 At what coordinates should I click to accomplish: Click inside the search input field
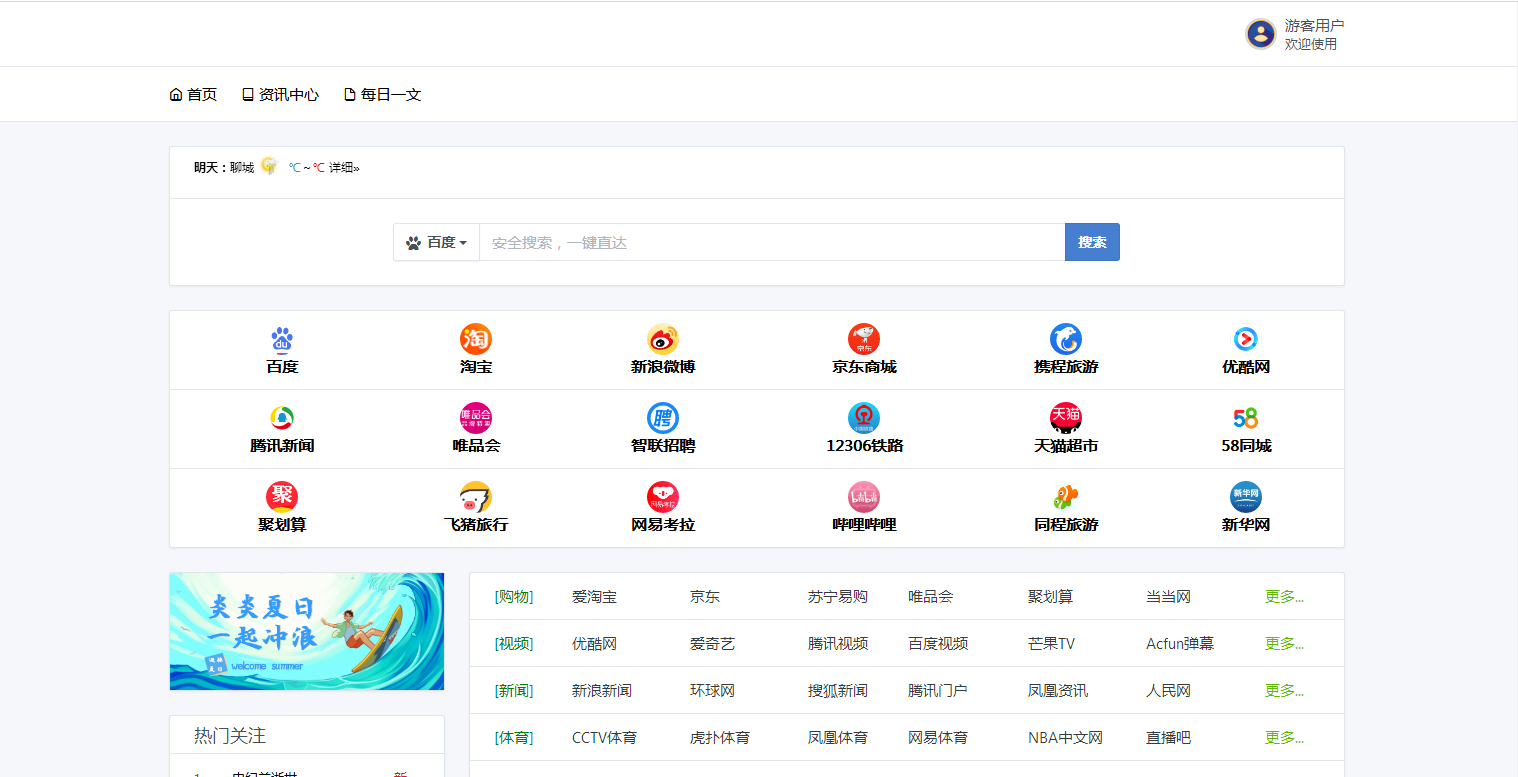coord(770,241)
